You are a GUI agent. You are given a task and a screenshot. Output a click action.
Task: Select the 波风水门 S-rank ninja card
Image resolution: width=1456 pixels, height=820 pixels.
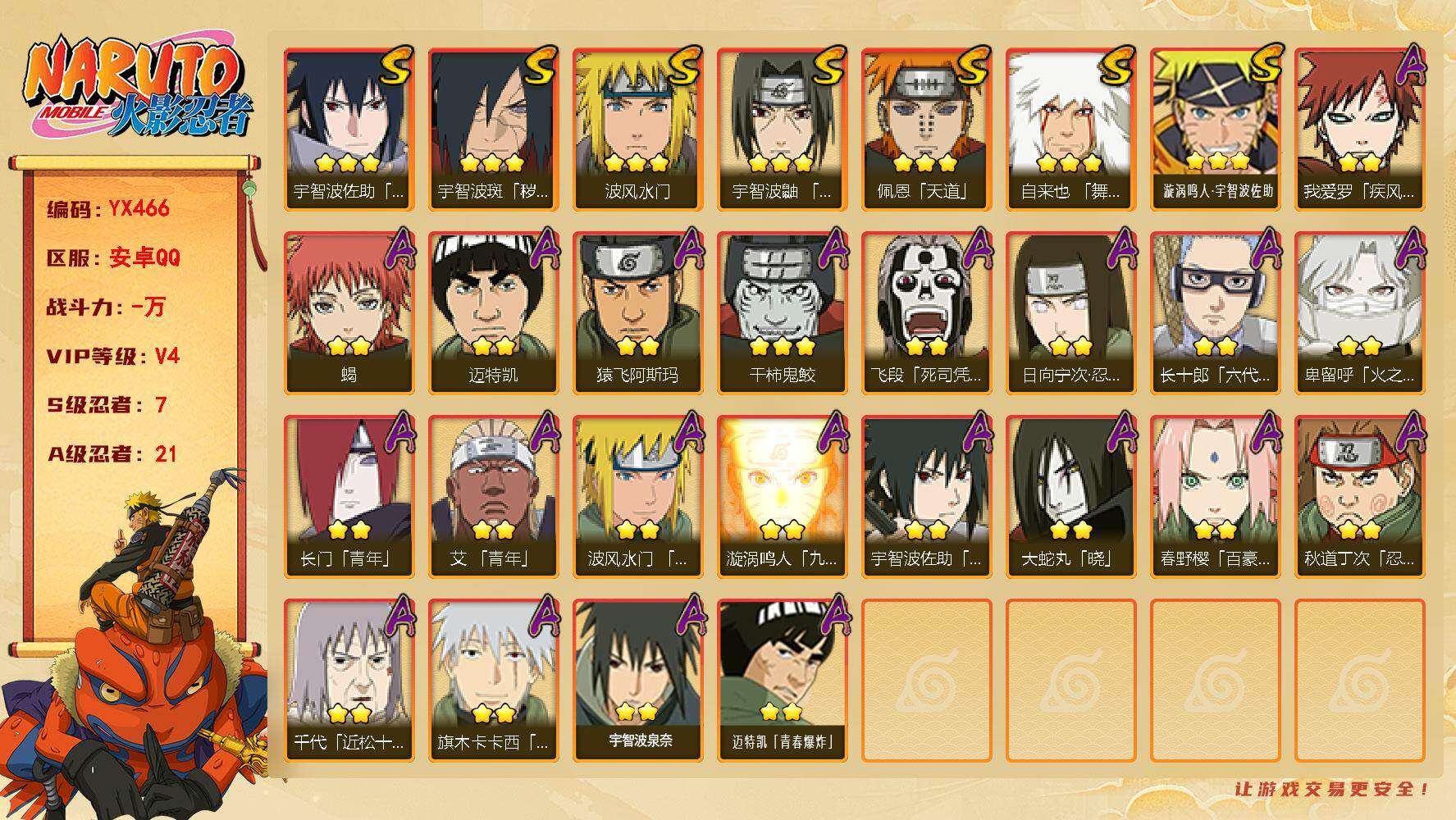[x=637, y=130]
